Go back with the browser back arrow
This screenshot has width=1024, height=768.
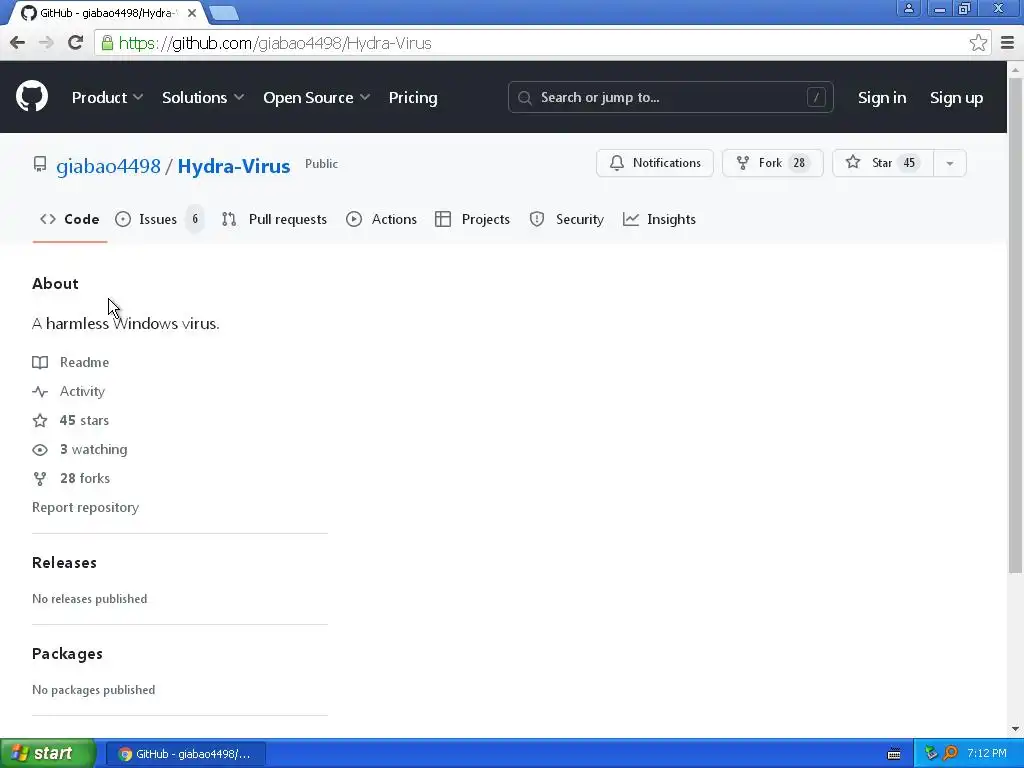click(18, 43)
